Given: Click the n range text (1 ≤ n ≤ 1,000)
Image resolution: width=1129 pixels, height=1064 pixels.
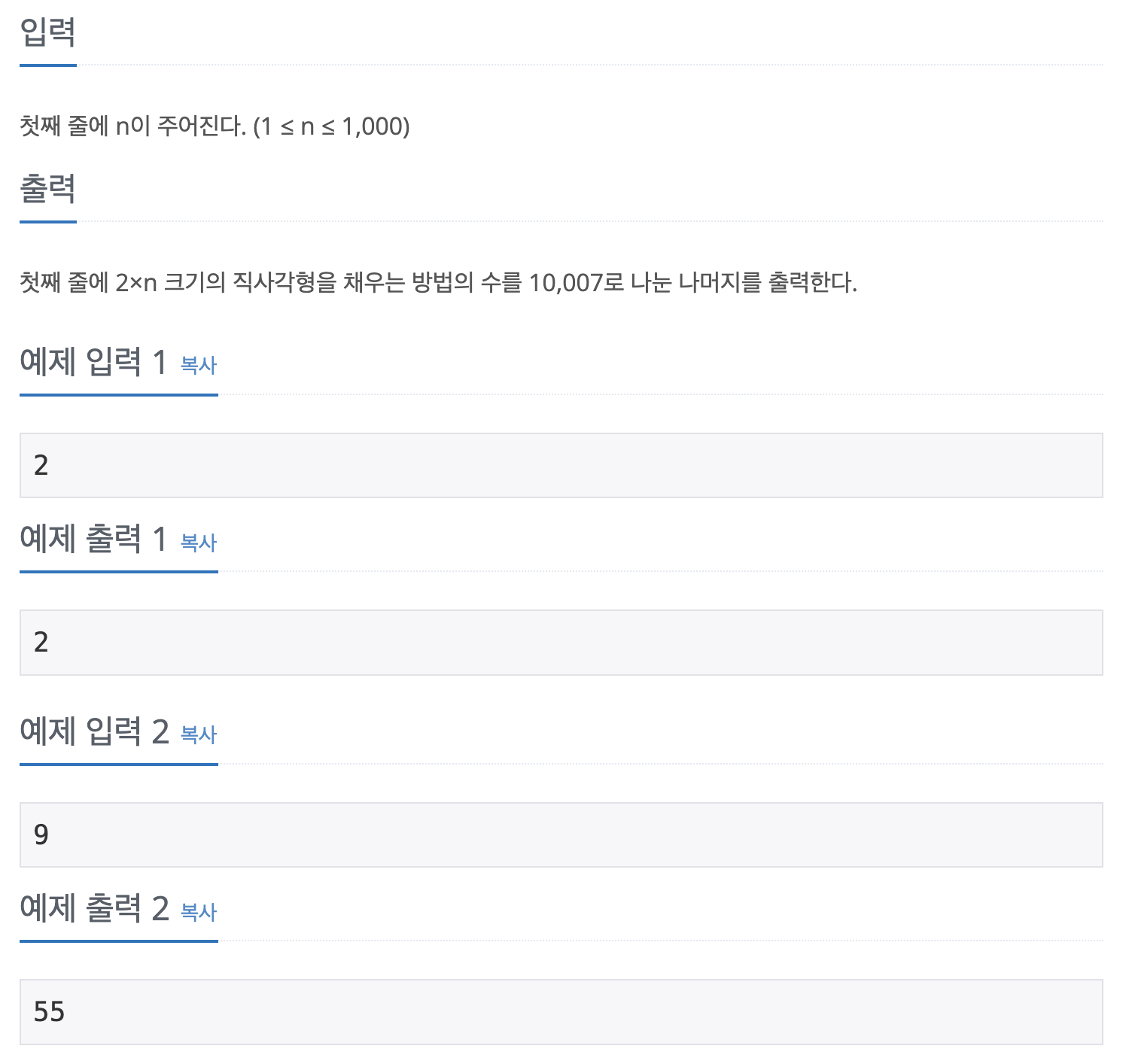Looking at the screenshot, I should [x=332, y=126].
